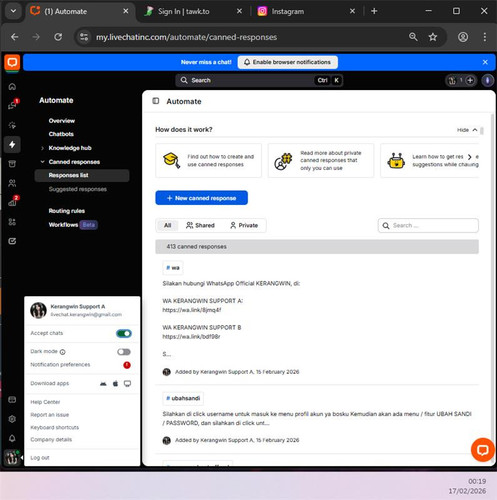Open the billing card icon in sidebar
Viewport: 497px width, 500px height.
12,400
